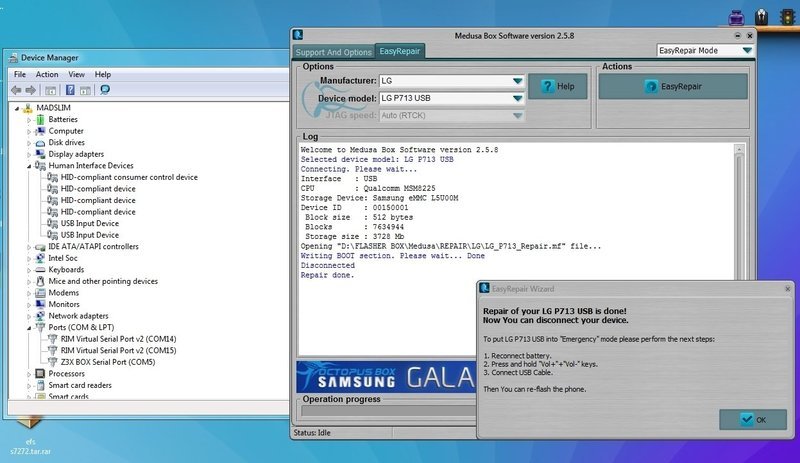This screenshot has width=800, height=463.
Task: Select HID-compliant consumer control device
Action: [129, 177]
